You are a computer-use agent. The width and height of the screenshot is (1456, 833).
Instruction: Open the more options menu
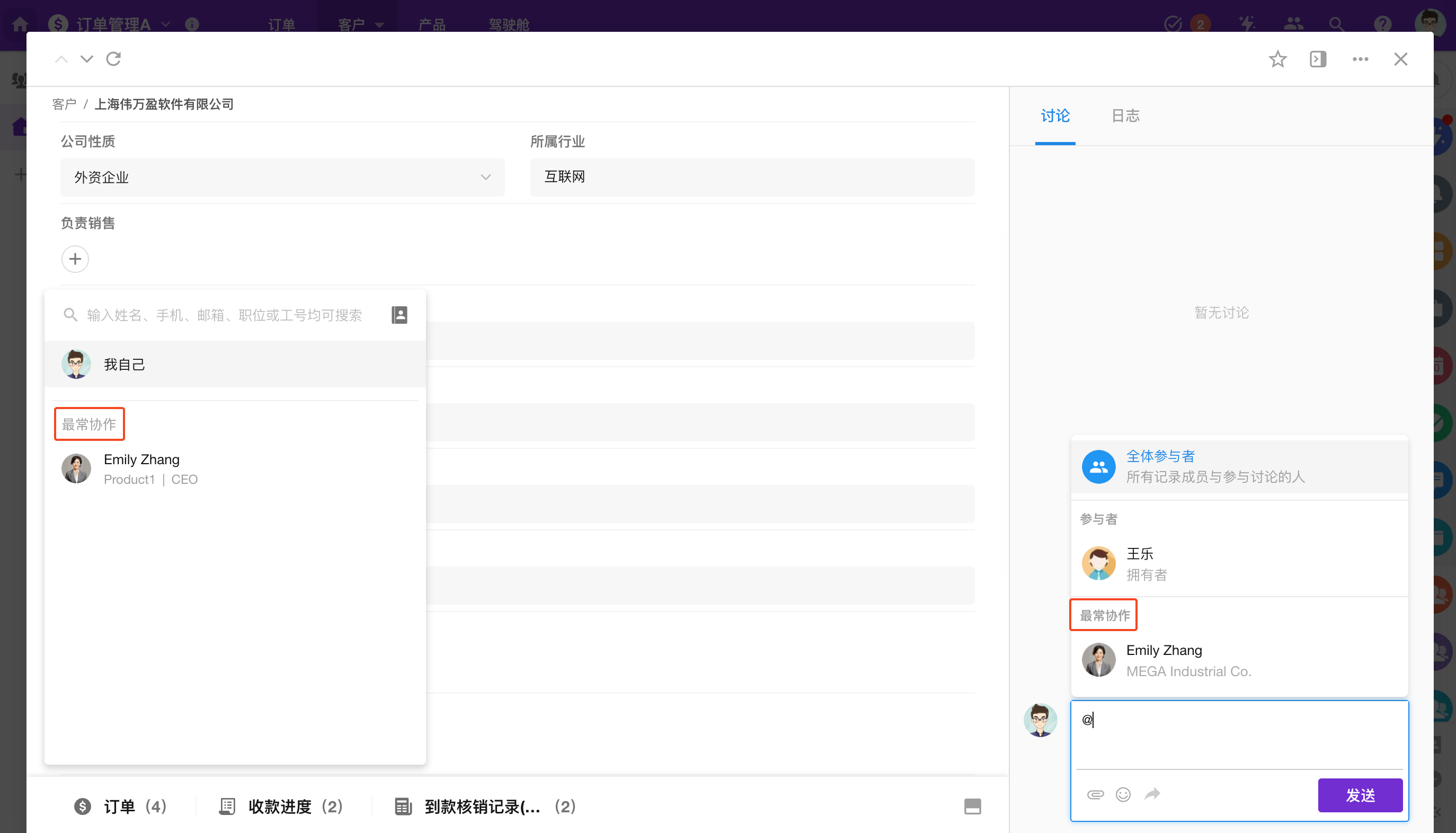point(1361,59)
